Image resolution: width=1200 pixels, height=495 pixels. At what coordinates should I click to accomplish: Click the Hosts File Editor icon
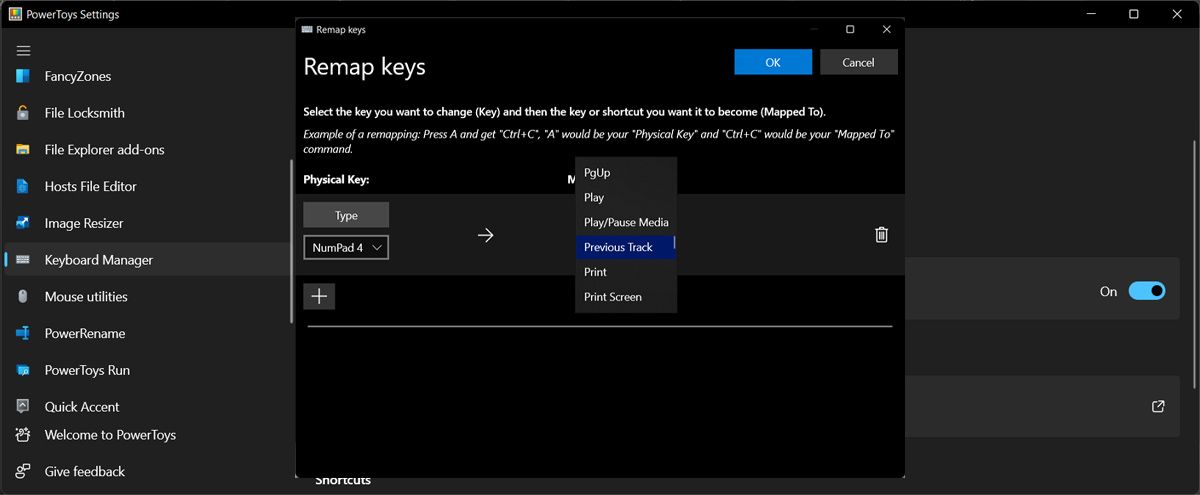coord(23,186)
